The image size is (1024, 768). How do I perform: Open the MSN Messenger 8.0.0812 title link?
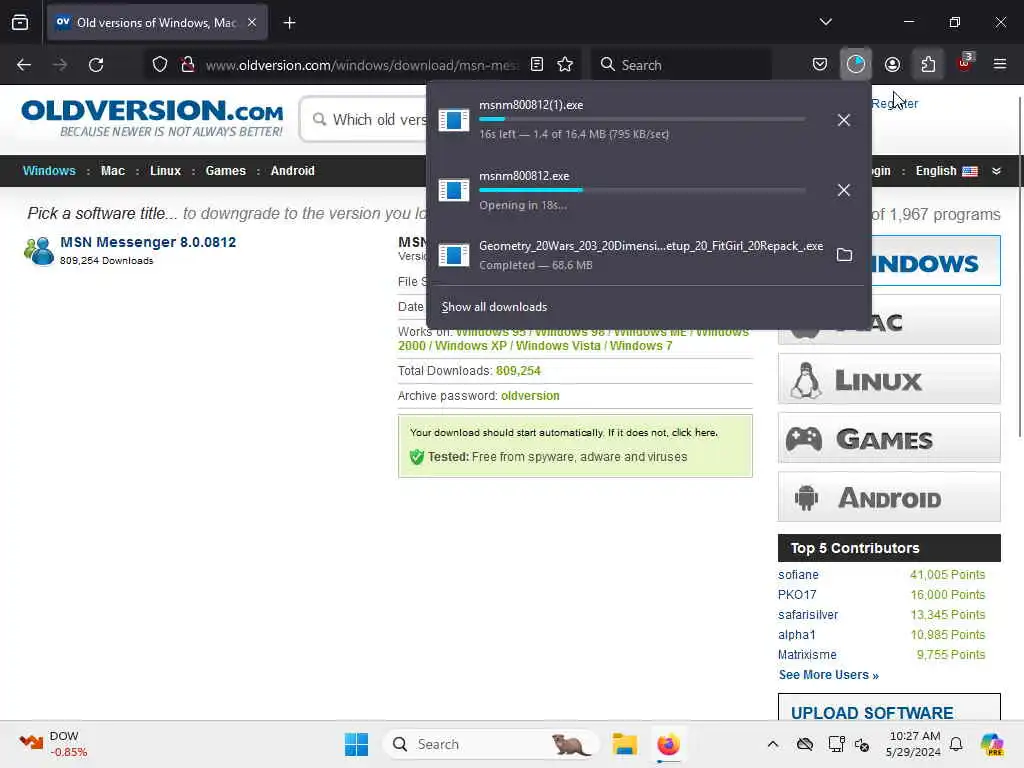[x=148, y=242]
